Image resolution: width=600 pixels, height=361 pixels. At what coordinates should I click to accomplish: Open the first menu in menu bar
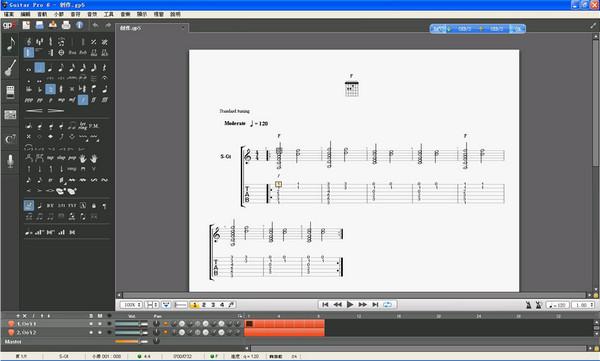tap(9, 14)
